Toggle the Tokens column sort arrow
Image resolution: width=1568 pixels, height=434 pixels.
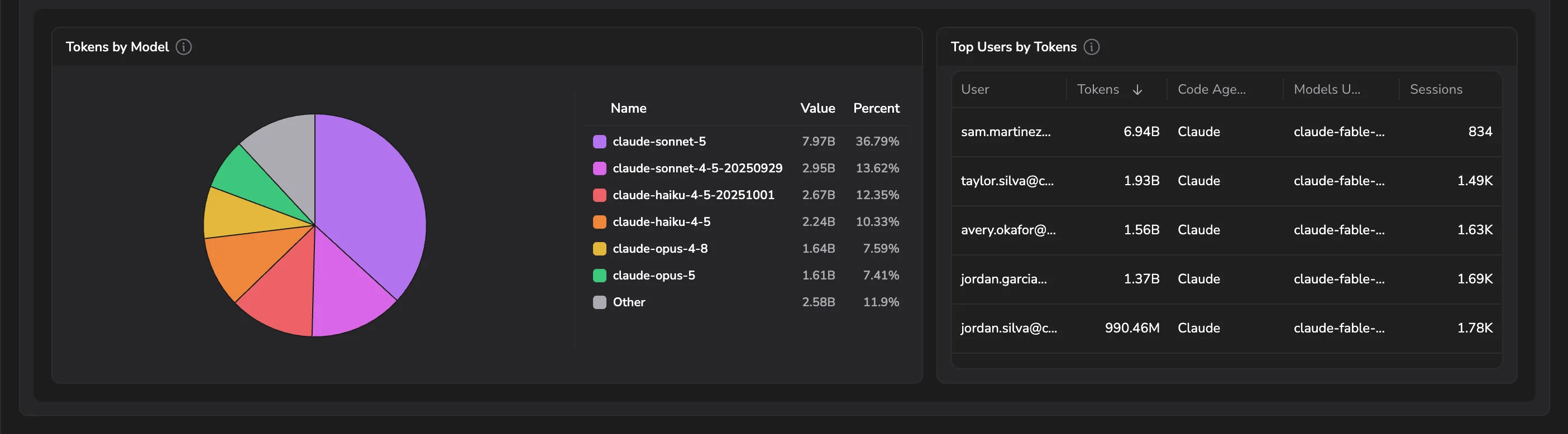[1137, 89]
